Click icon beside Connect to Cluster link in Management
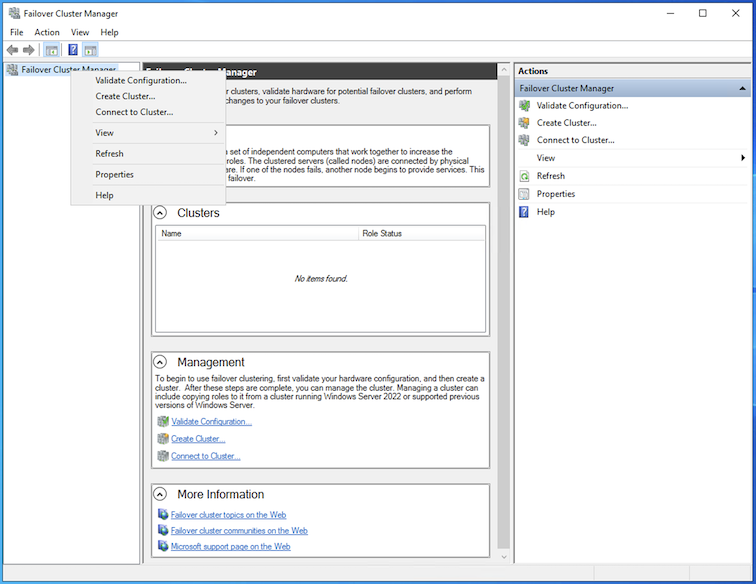The width and height of the screenshot is (756, 584). (163, 456)
